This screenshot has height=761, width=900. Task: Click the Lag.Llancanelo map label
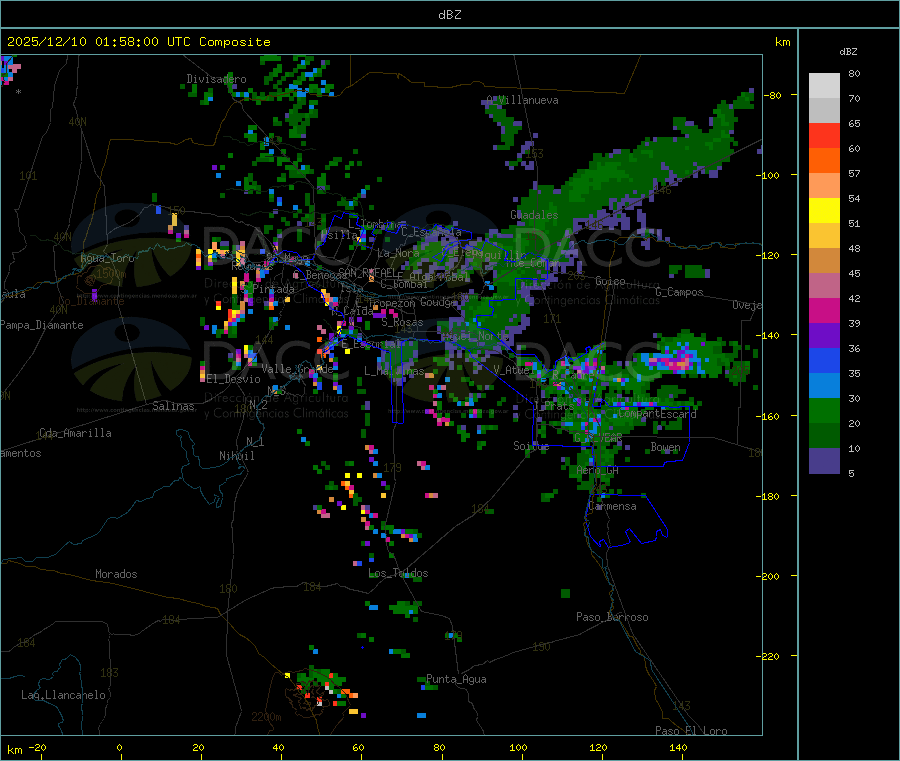pos(64,696)
